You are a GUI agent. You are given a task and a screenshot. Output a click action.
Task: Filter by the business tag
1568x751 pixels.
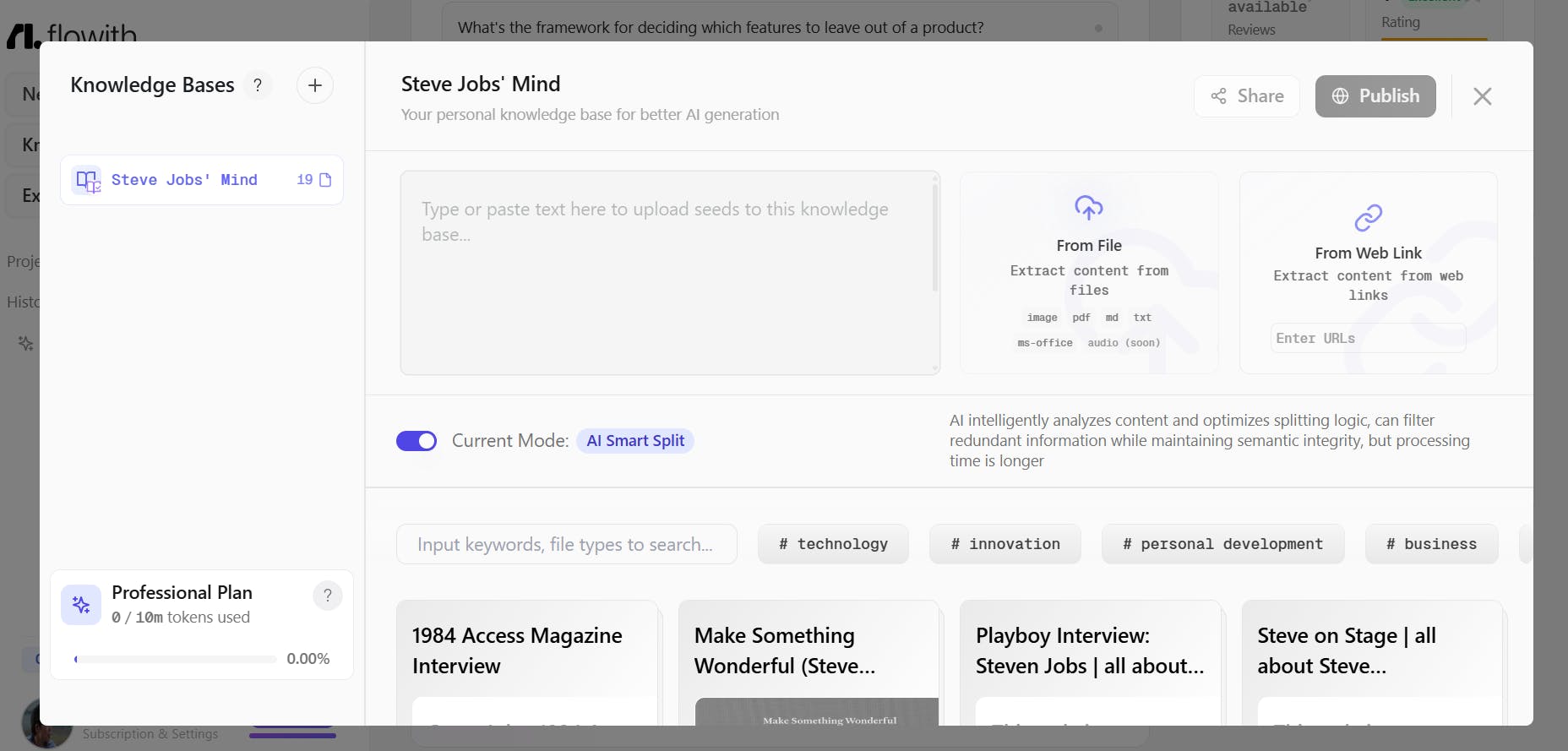coord(1432,544)
